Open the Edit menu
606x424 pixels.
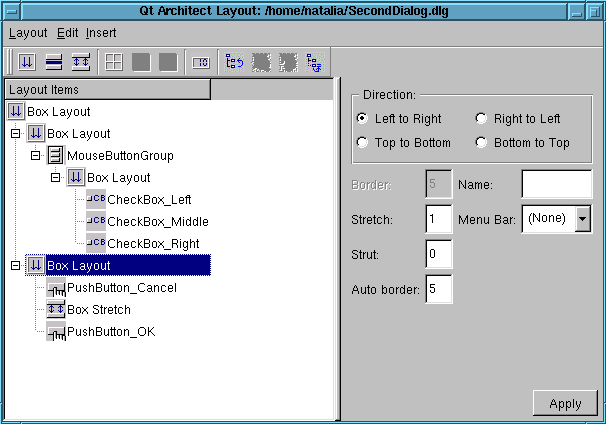click(x=68, y=33)
